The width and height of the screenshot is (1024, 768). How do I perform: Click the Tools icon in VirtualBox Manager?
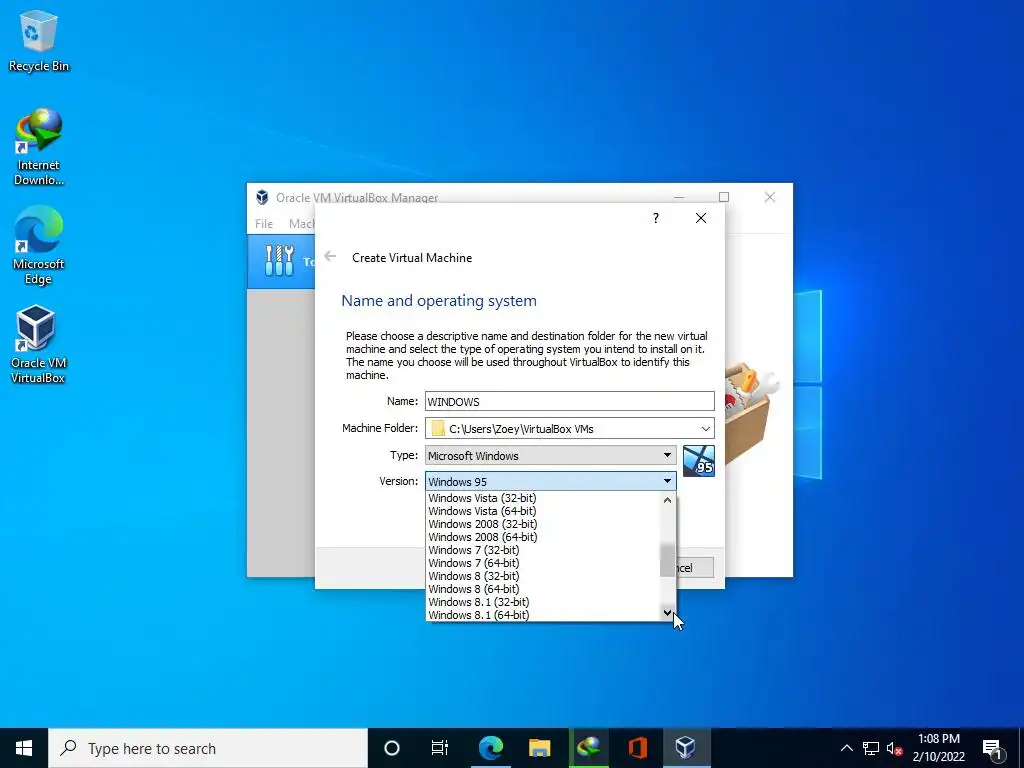click(x=280, y=261)
